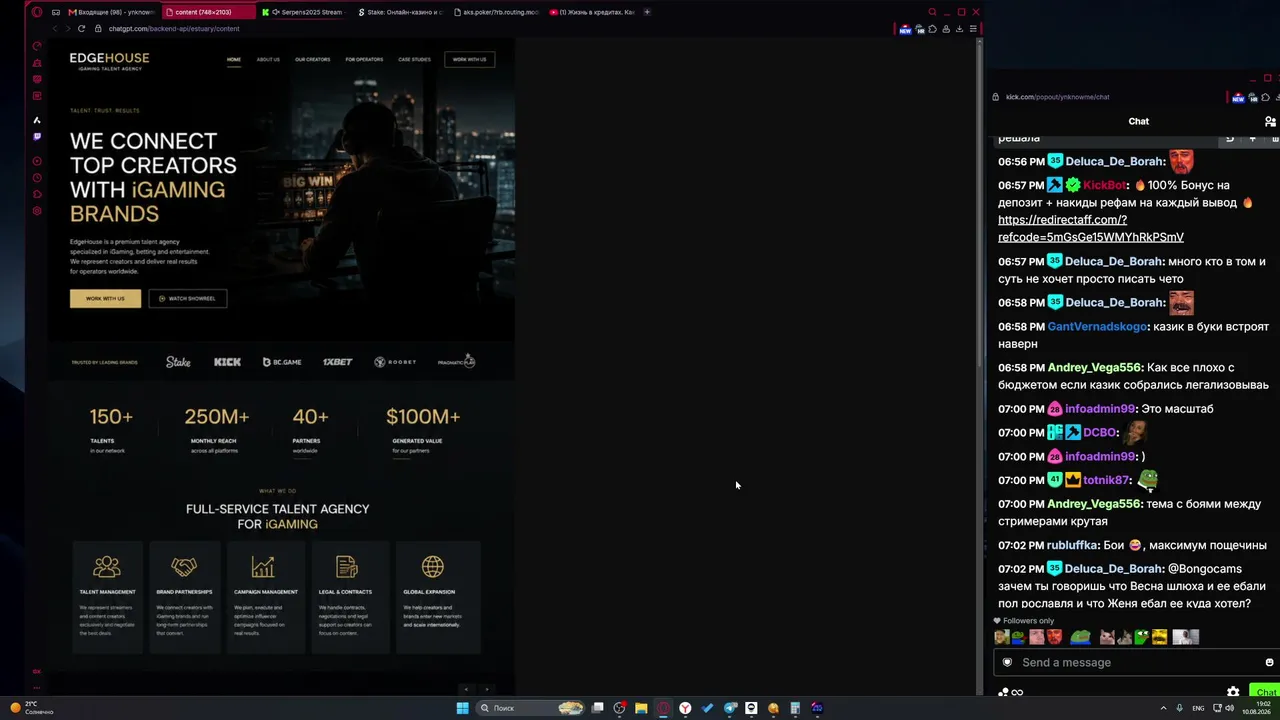This screenshot has height=720, width=1280.
Task: Click the NEW extension badge in main browser
Action: click(x=905, y=29)
